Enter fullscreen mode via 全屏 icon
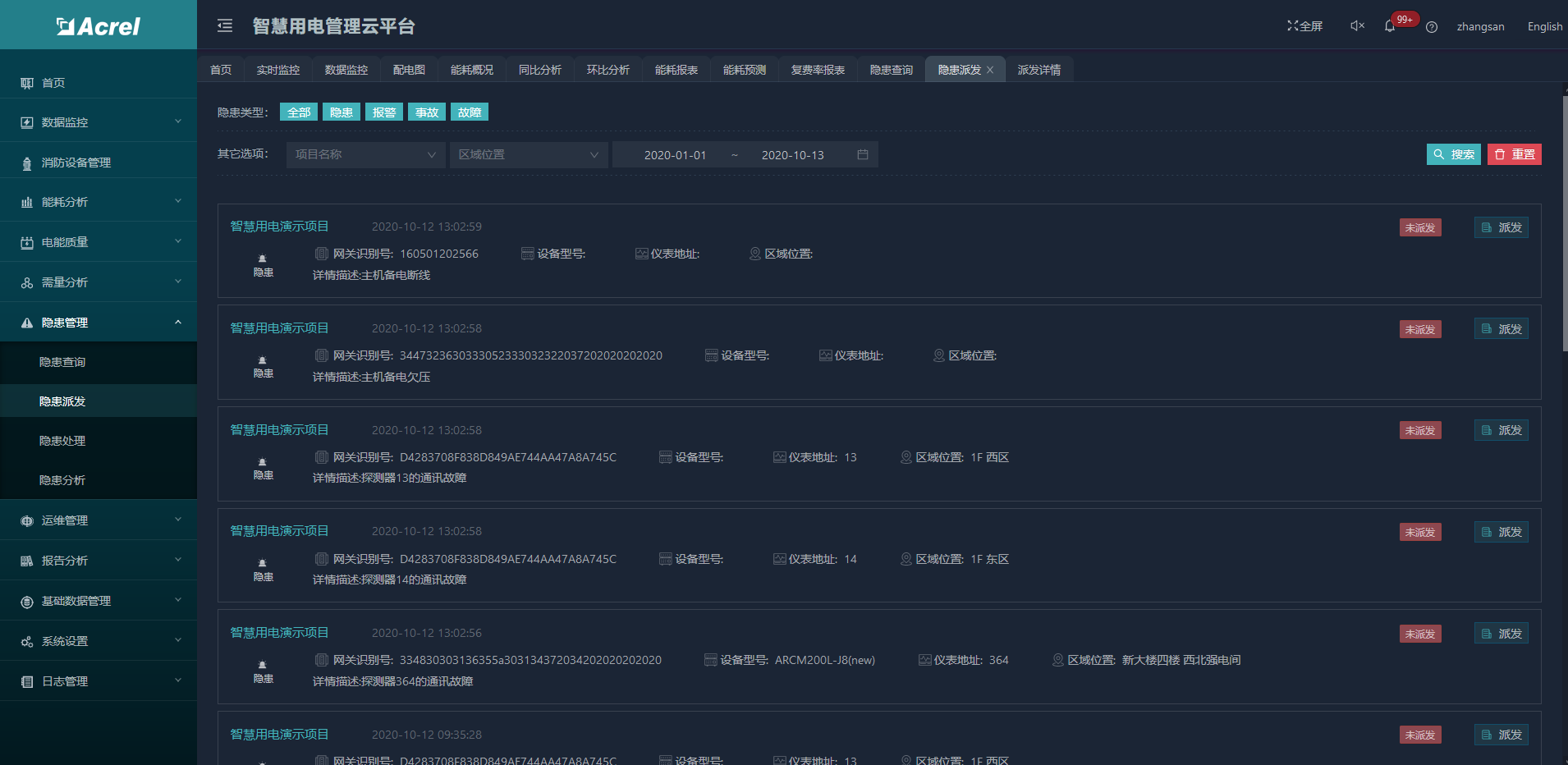Viewport: 1568px width, 765px height. [1304, 26]
